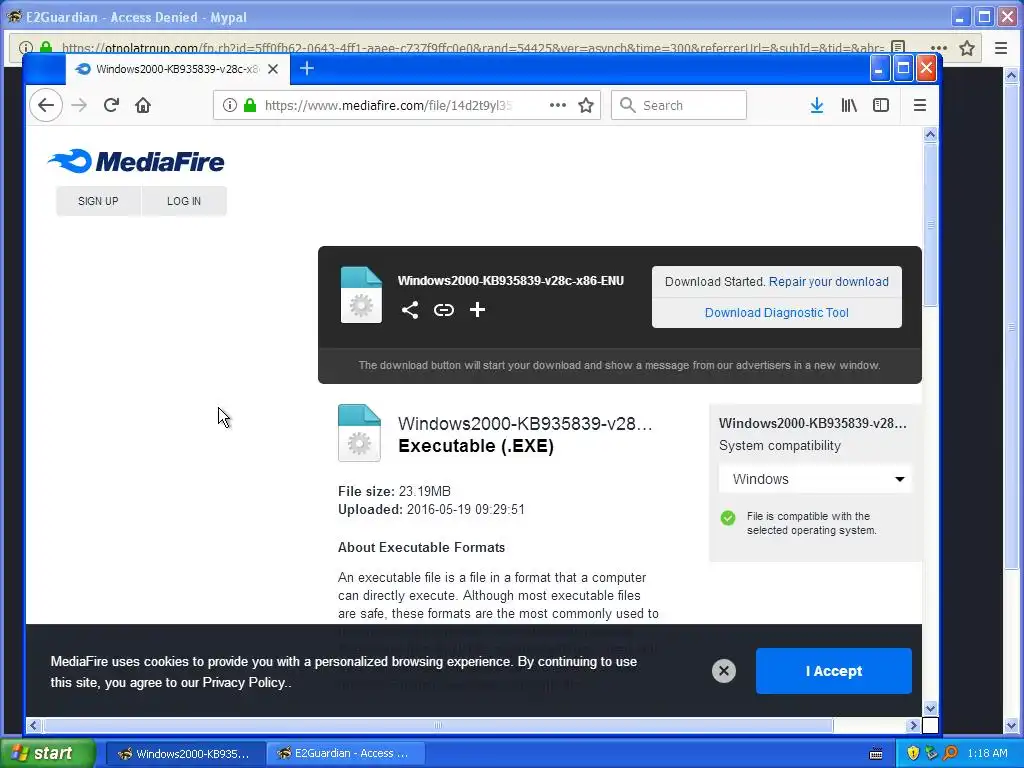Bookmark the MediaFire page with the star
This screenshot has width=1024, height=768.
586,105
